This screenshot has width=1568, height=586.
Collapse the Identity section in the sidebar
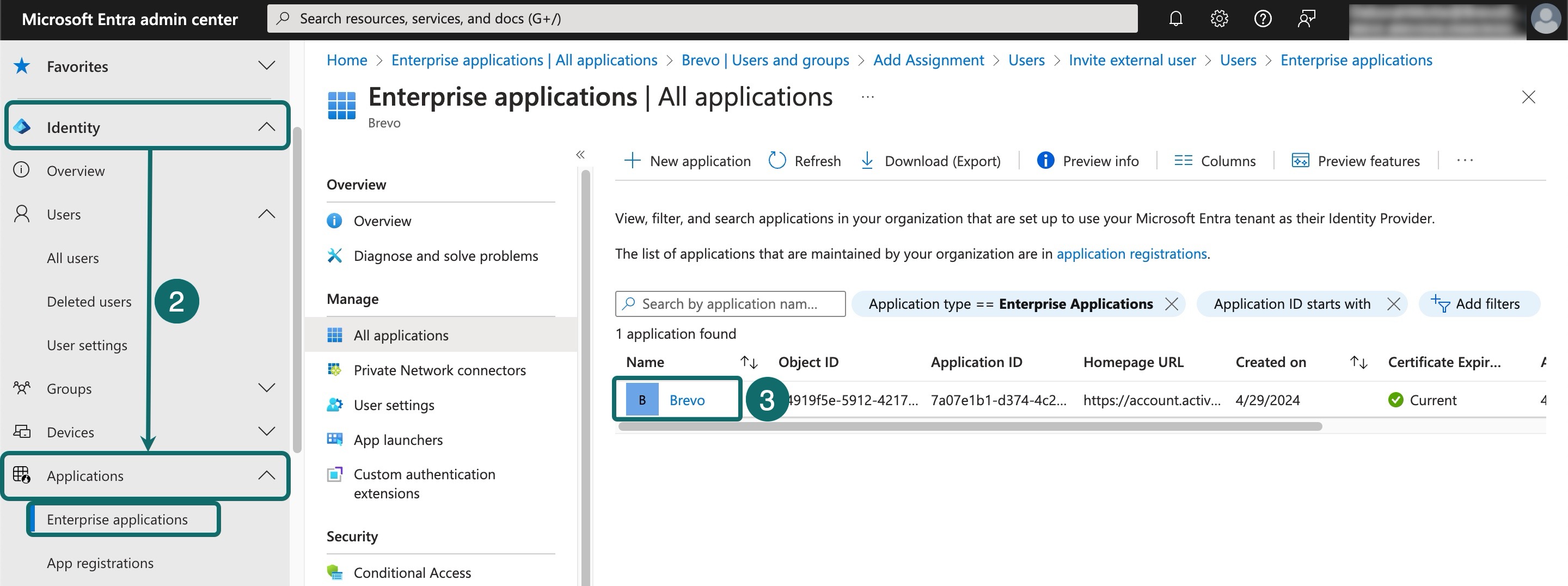[x=266, y=126]
